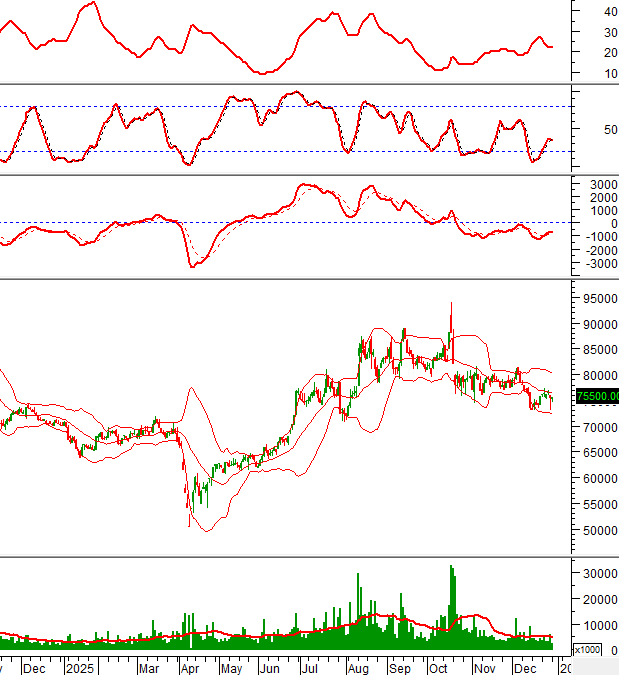Click the oscillator lower dashed oversold line
Image resolution: width=619 pixels, height=675 pixels.
[x=300, y=151]
